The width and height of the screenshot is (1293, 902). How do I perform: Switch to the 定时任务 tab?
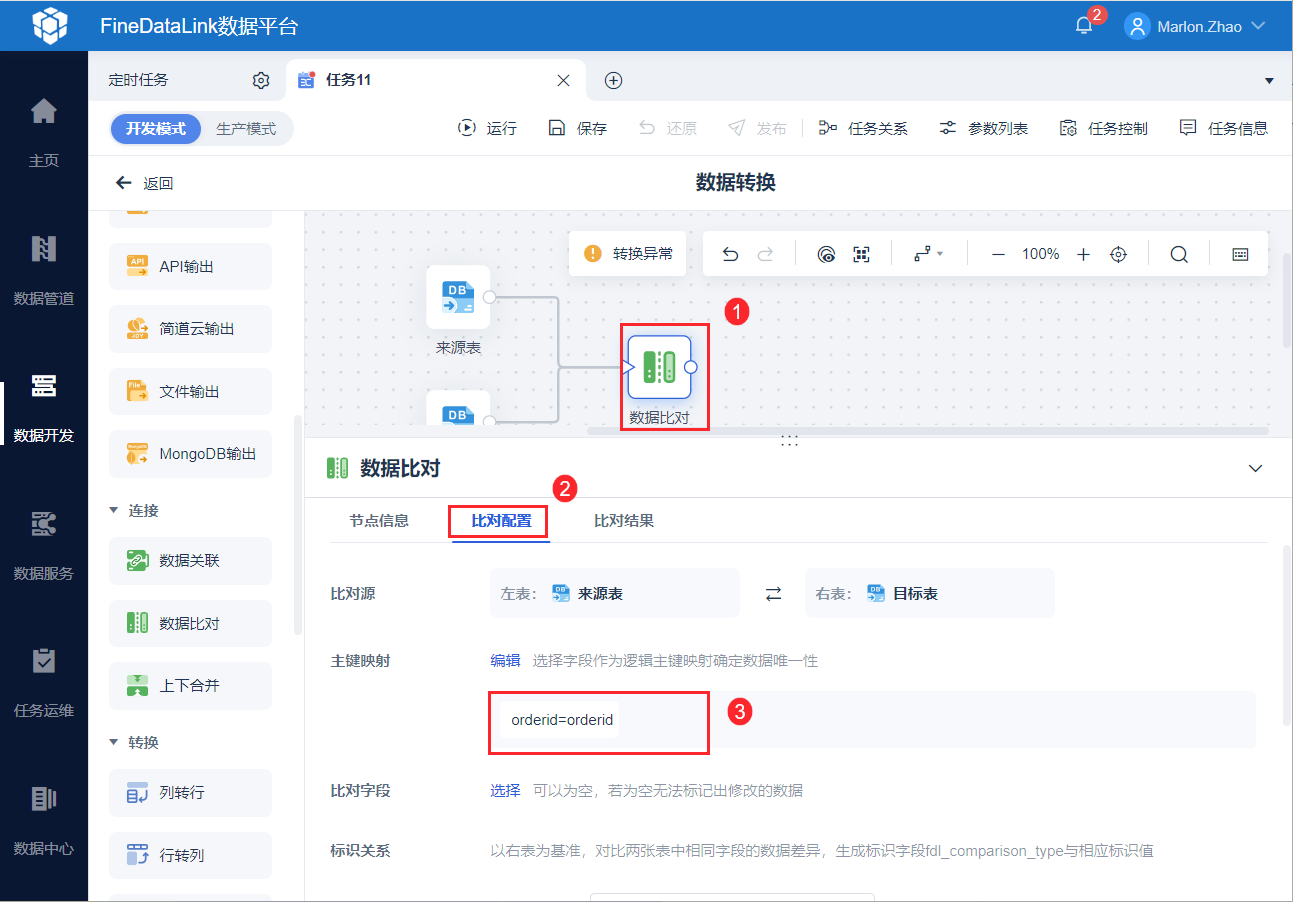coord(139,80)
